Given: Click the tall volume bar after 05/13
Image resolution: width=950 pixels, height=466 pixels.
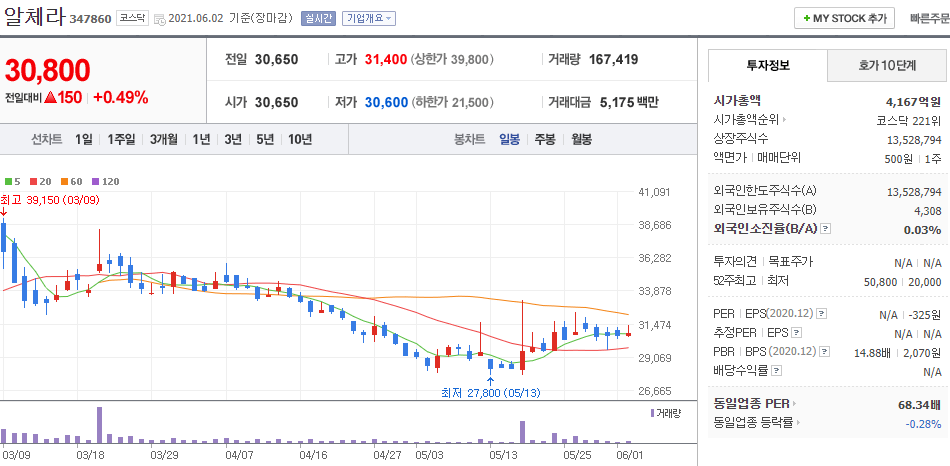Looking at the screenshot, I should click(522, 432).
